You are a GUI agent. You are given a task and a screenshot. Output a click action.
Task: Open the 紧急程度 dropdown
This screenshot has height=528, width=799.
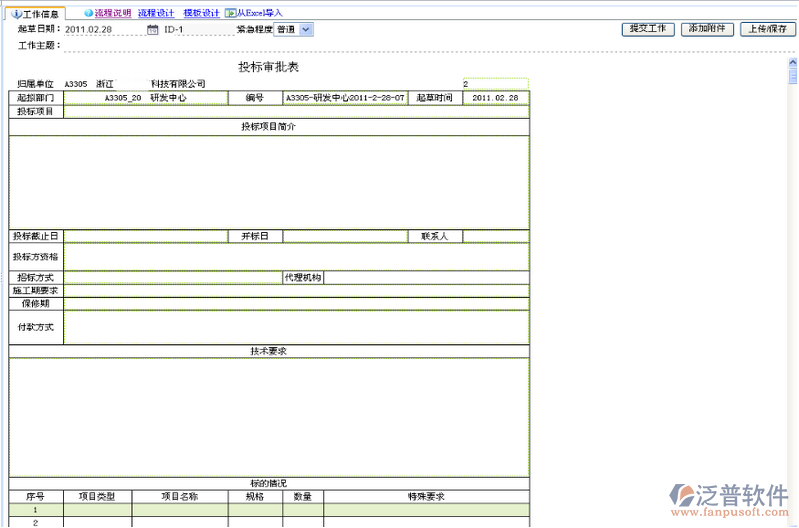(x=306, y=30)
